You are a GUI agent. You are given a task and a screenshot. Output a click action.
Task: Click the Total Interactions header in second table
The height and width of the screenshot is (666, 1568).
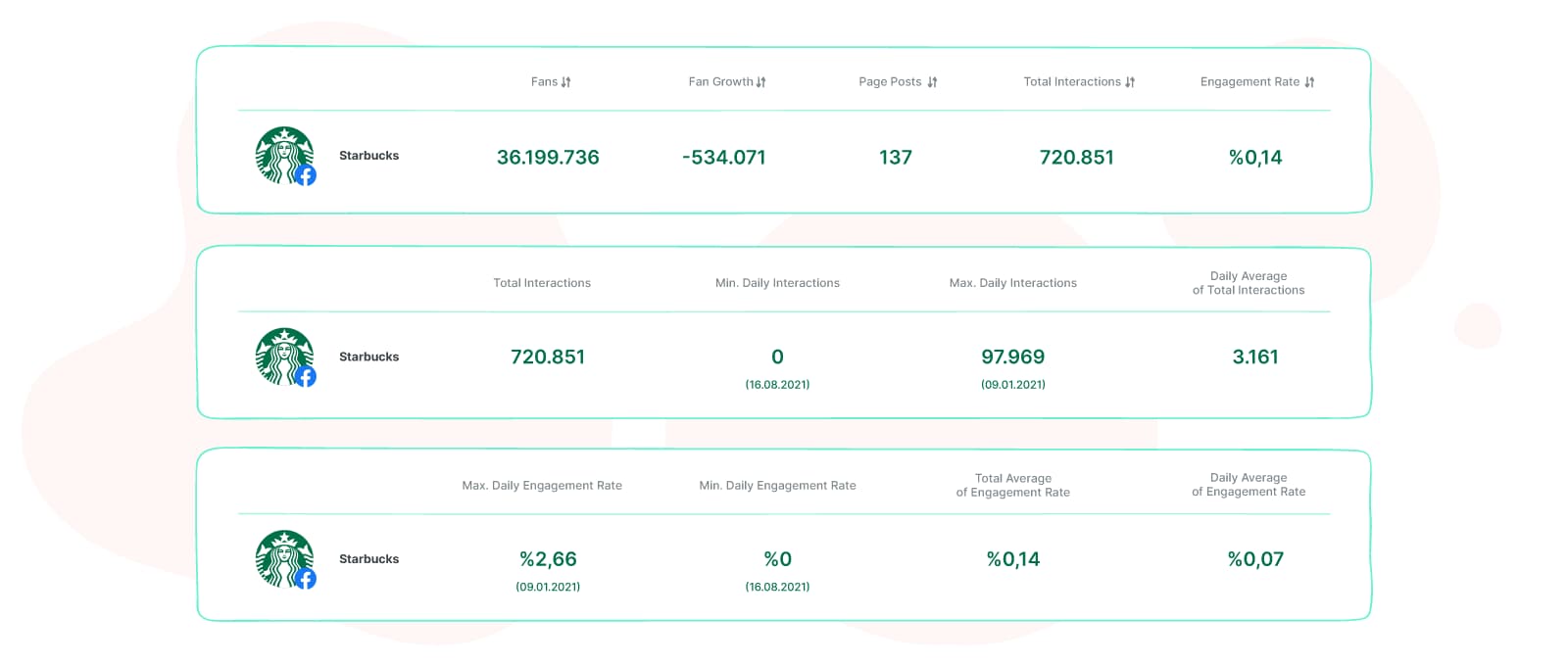pyautogui.click(x=542, y=283)
